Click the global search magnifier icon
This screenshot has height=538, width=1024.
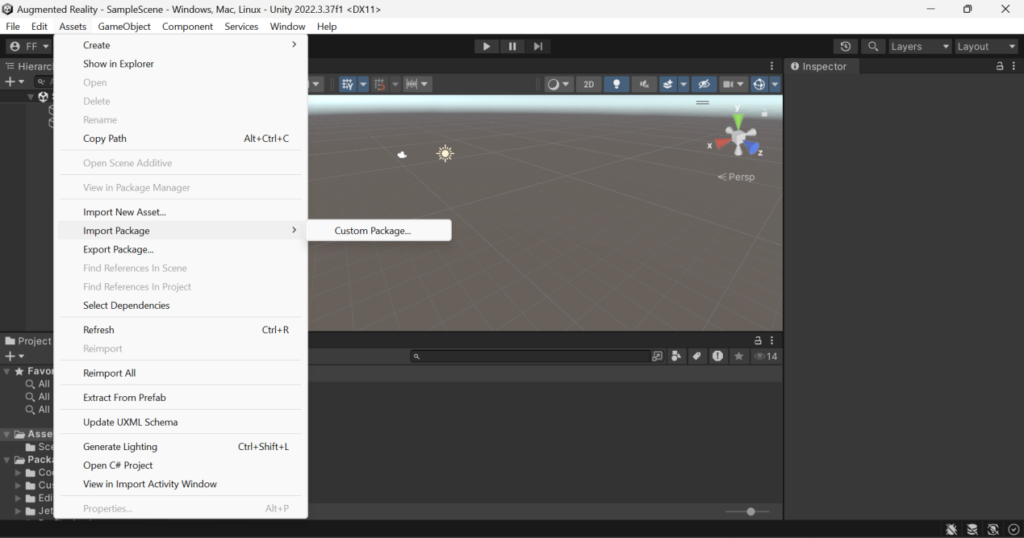[x=873, y=46]
